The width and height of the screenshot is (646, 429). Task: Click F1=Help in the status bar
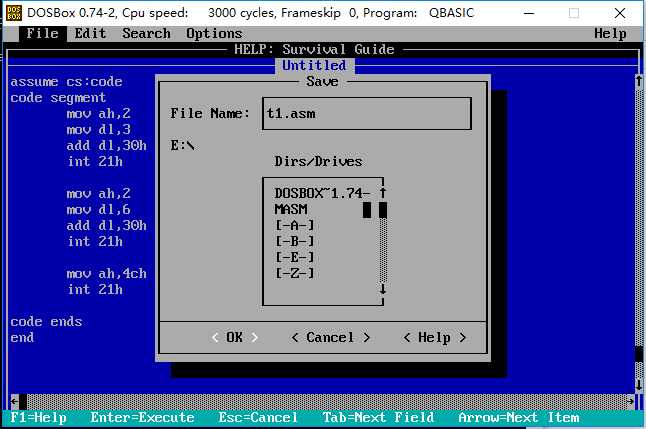coord(38,417)
